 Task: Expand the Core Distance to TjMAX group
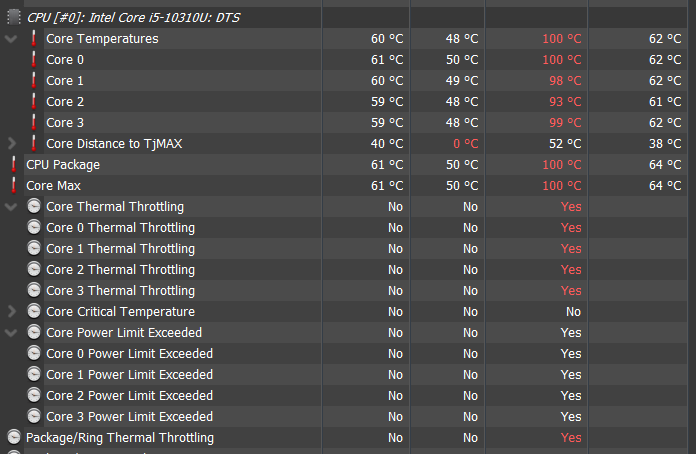coord(12,143)
